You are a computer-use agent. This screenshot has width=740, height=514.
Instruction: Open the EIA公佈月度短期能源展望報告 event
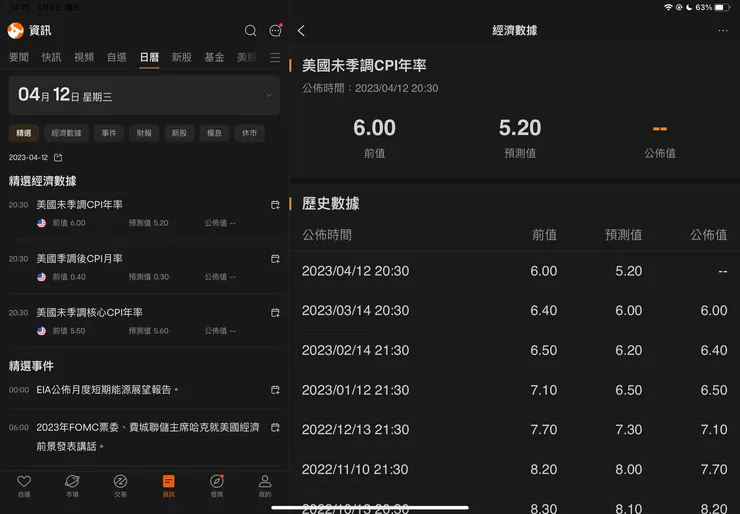144,390
